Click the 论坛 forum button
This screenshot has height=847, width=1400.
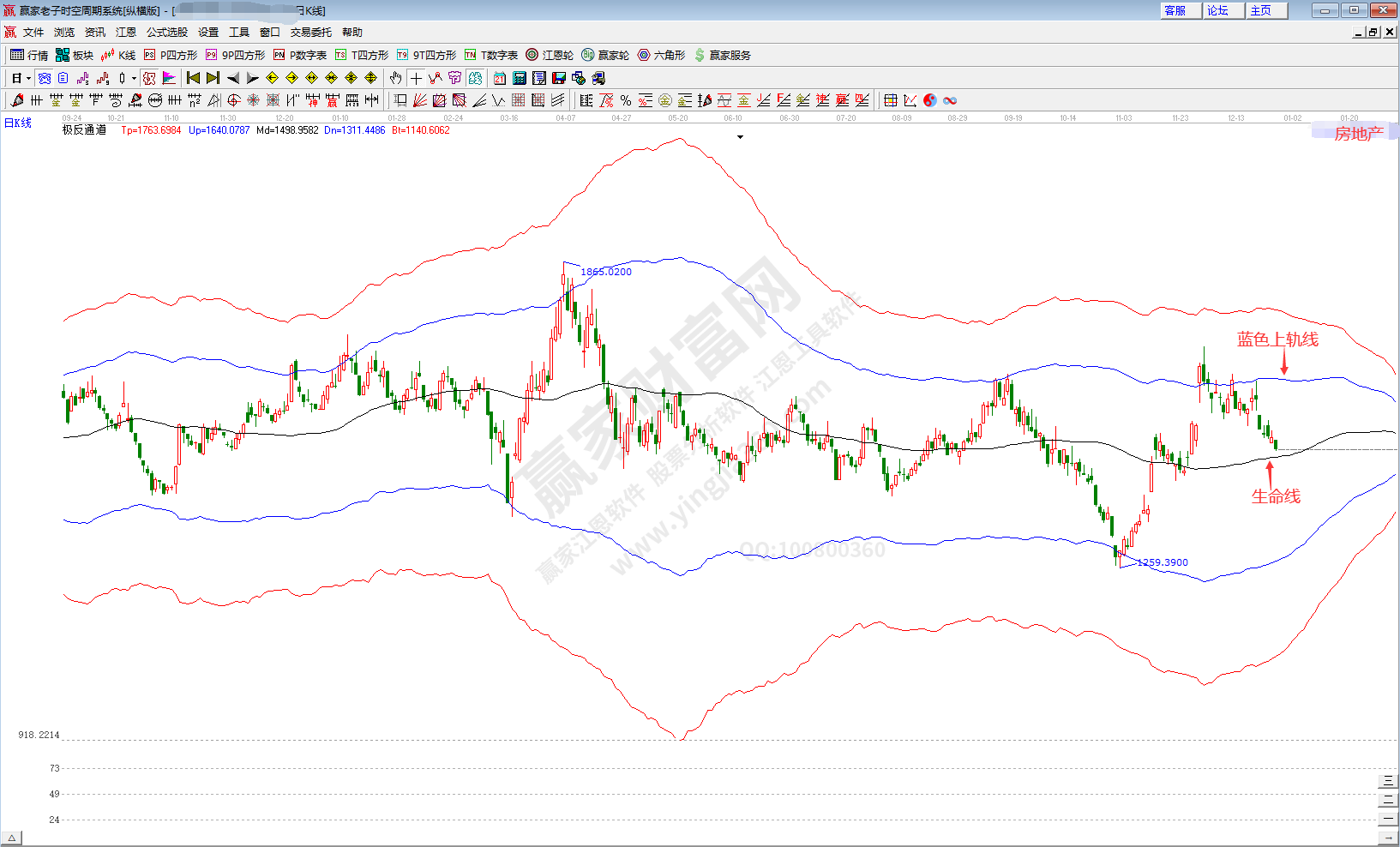(1218, 10)
